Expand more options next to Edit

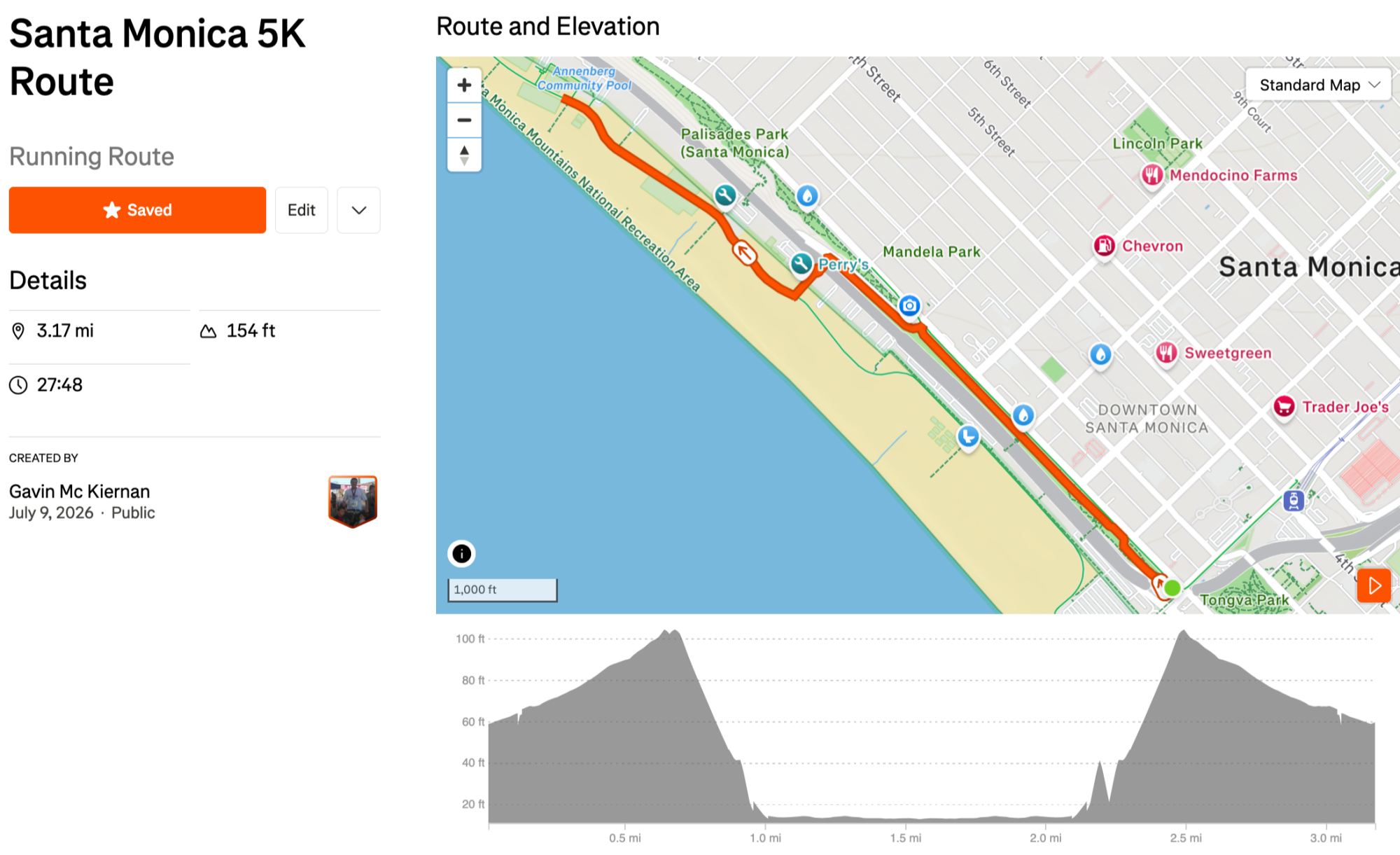pos(358,210)
